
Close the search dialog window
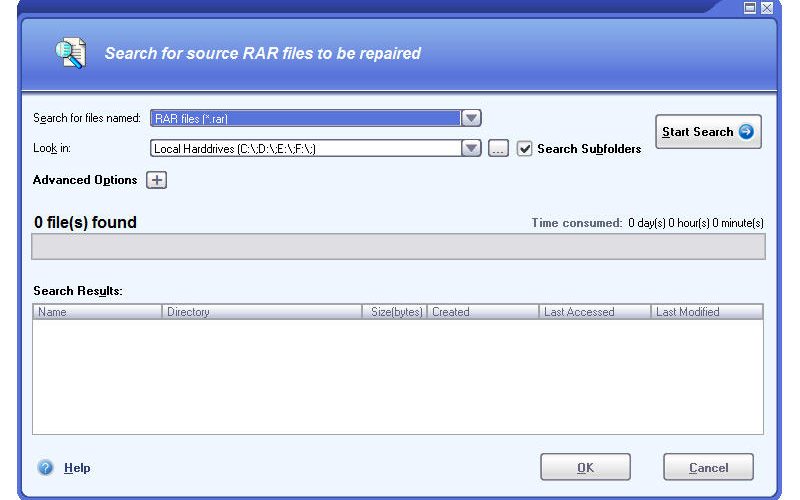(x=767, y=7)
